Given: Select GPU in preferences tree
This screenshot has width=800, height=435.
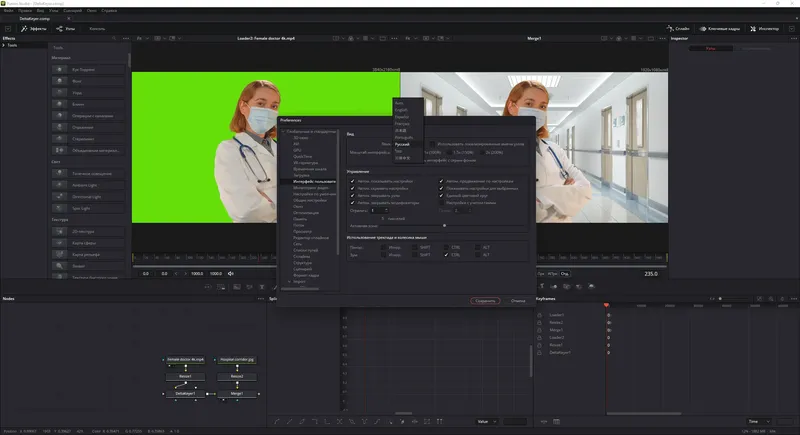Looking at the screenshot, I should [297, 150].
